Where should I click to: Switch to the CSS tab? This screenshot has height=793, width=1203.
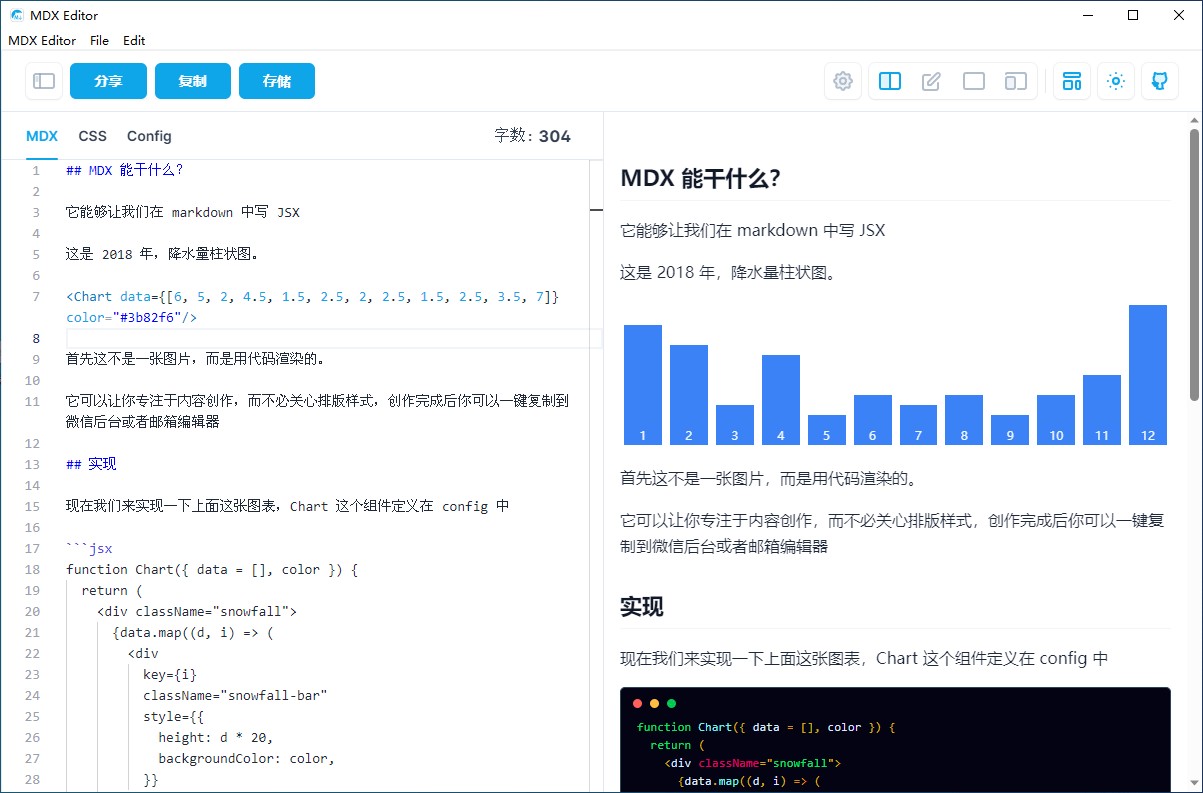pos(92,136)
